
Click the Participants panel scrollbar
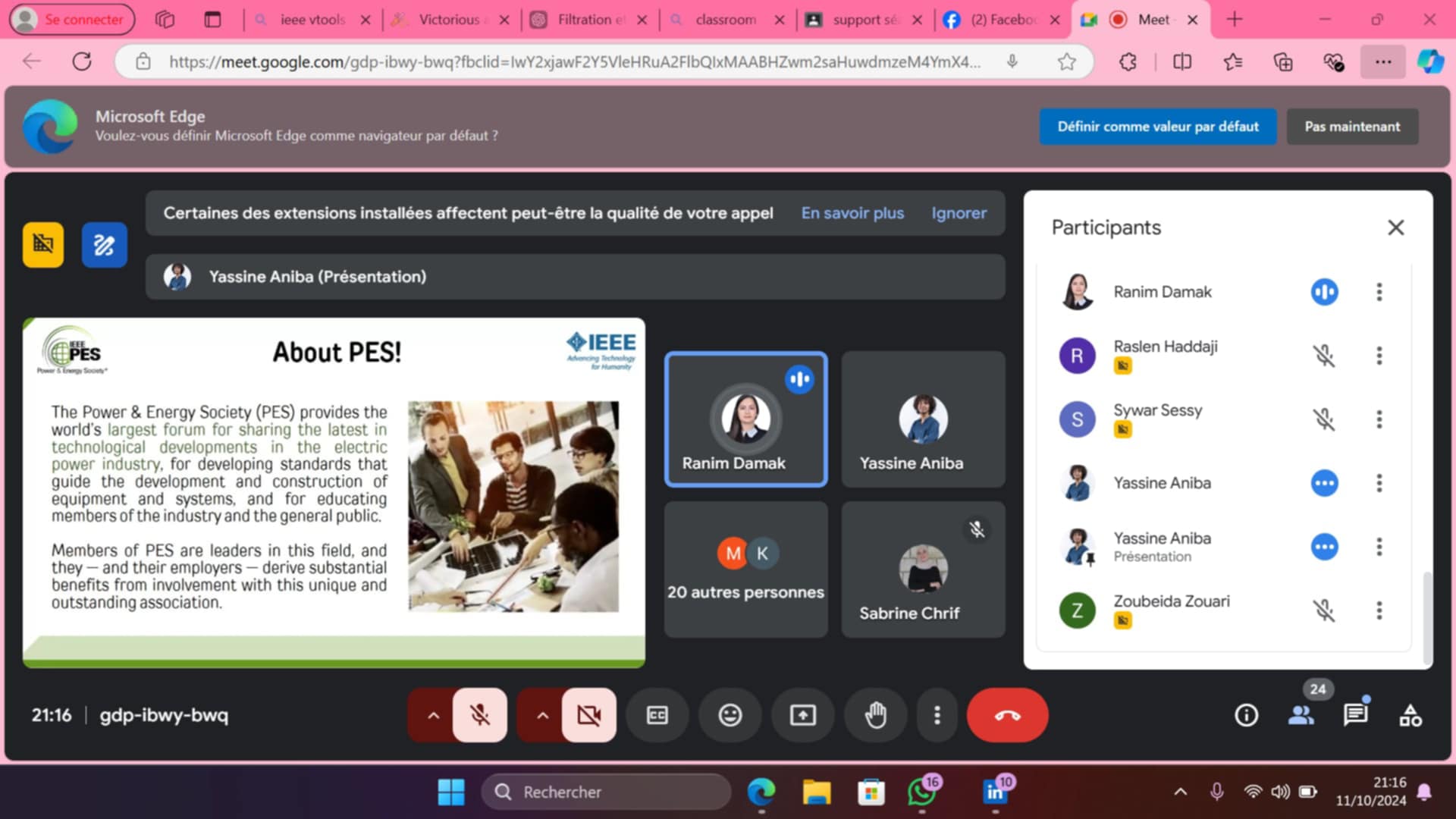pos(1427,618)
